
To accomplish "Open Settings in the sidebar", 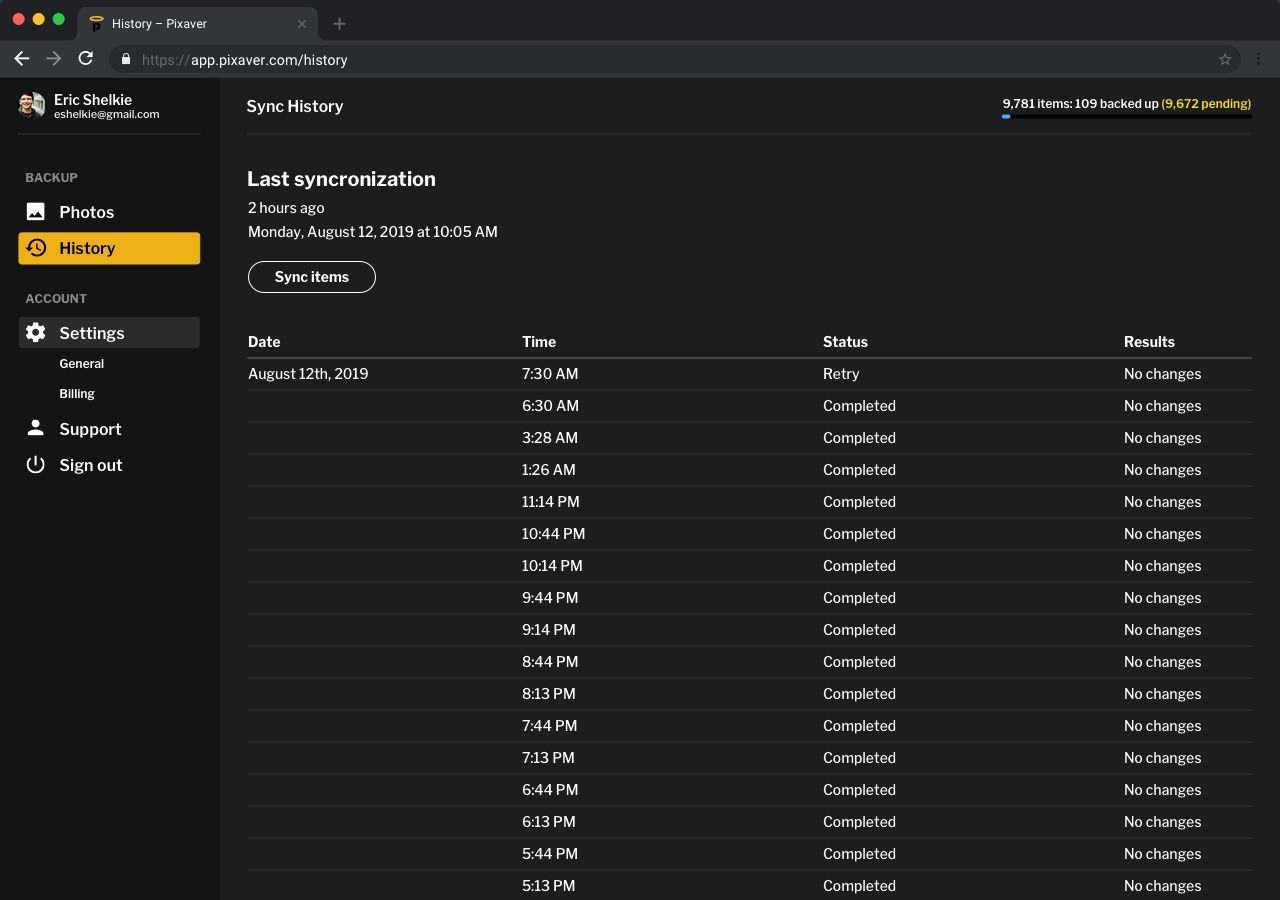I will click(x=109, y=333).
